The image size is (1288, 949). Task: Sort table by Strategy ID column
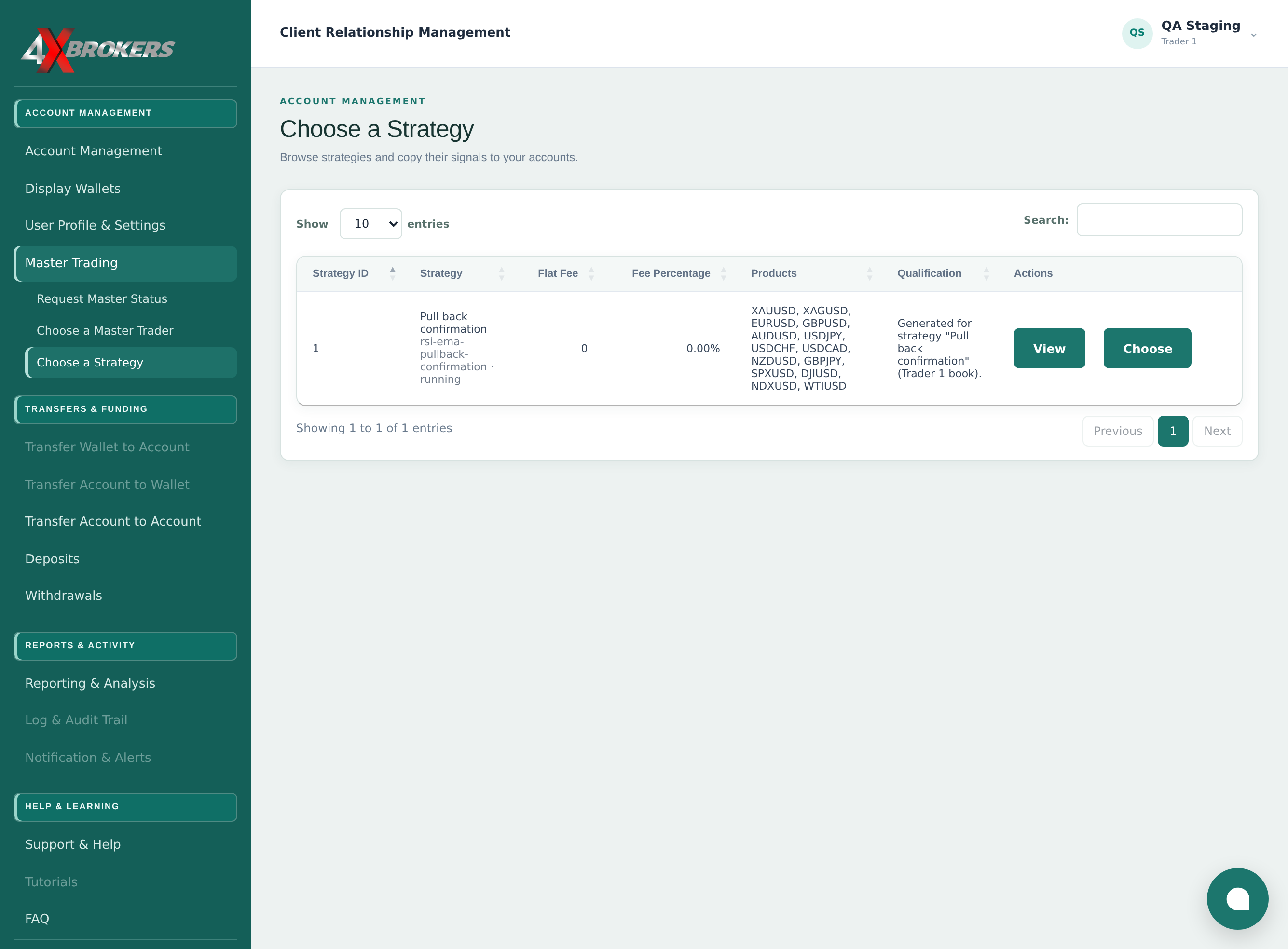click(x=353, y=273)
